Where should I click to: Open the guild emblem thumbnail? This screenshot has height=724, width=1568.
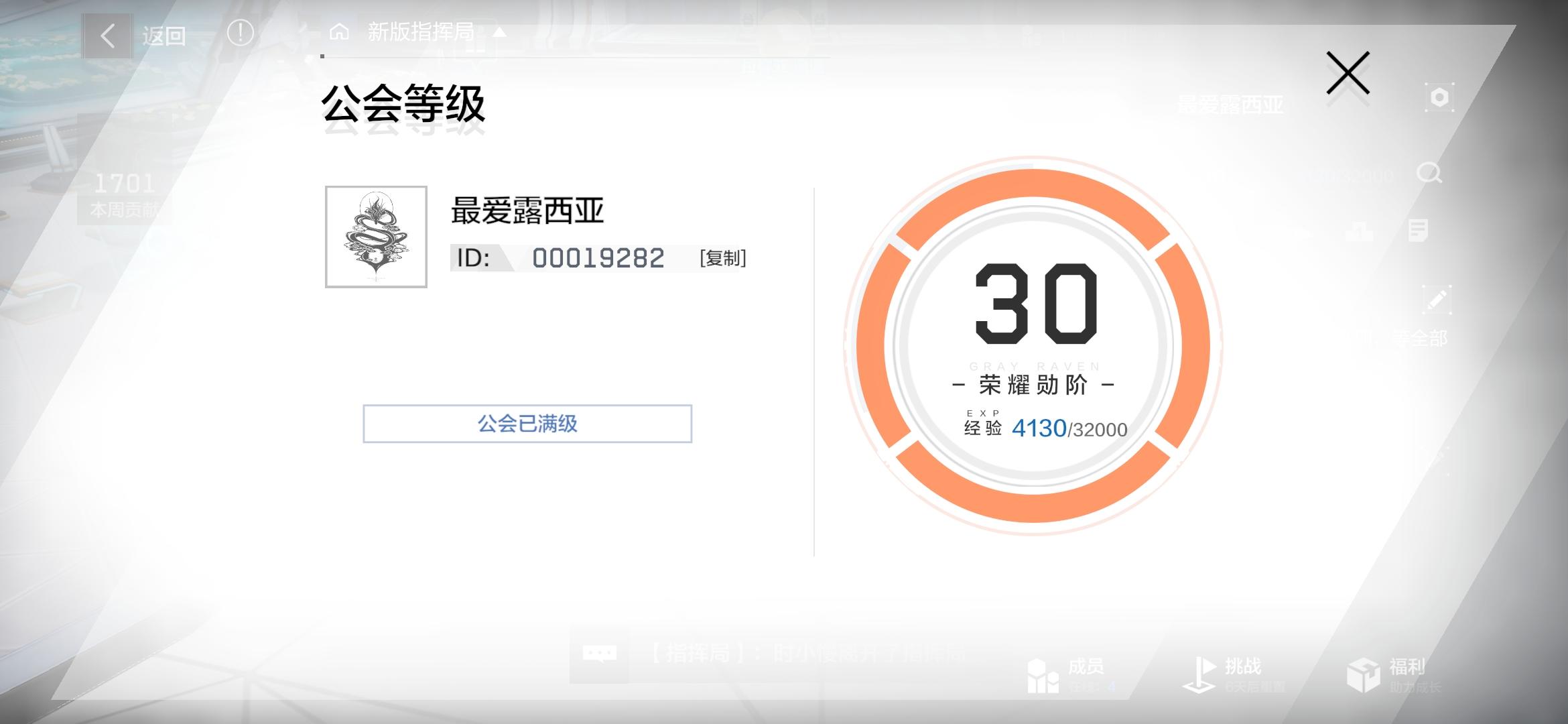tap(376, 237)
